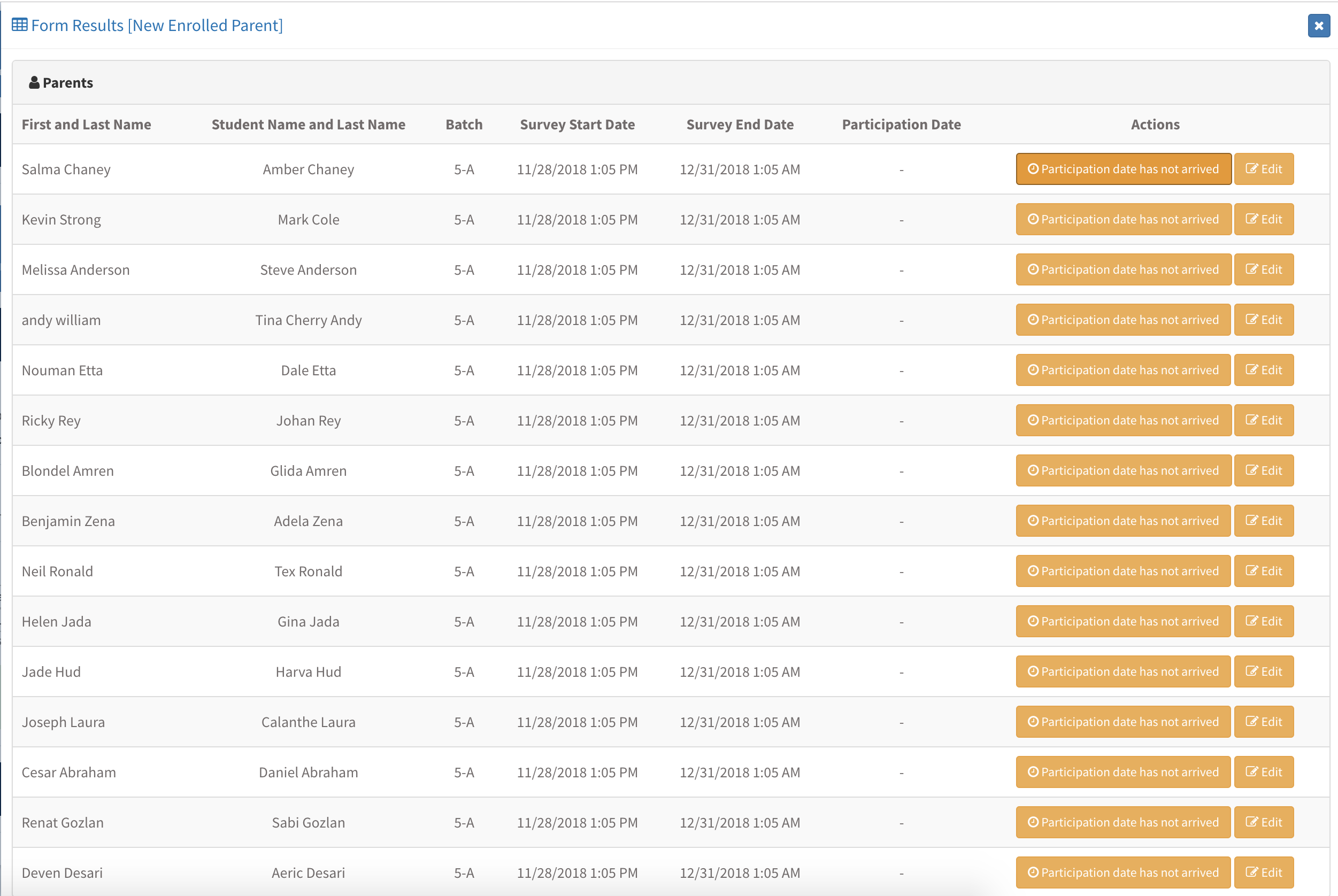Screen dimensions: 1338x896
Task: Click participation status button for andy william
Action: (1124, 320)
